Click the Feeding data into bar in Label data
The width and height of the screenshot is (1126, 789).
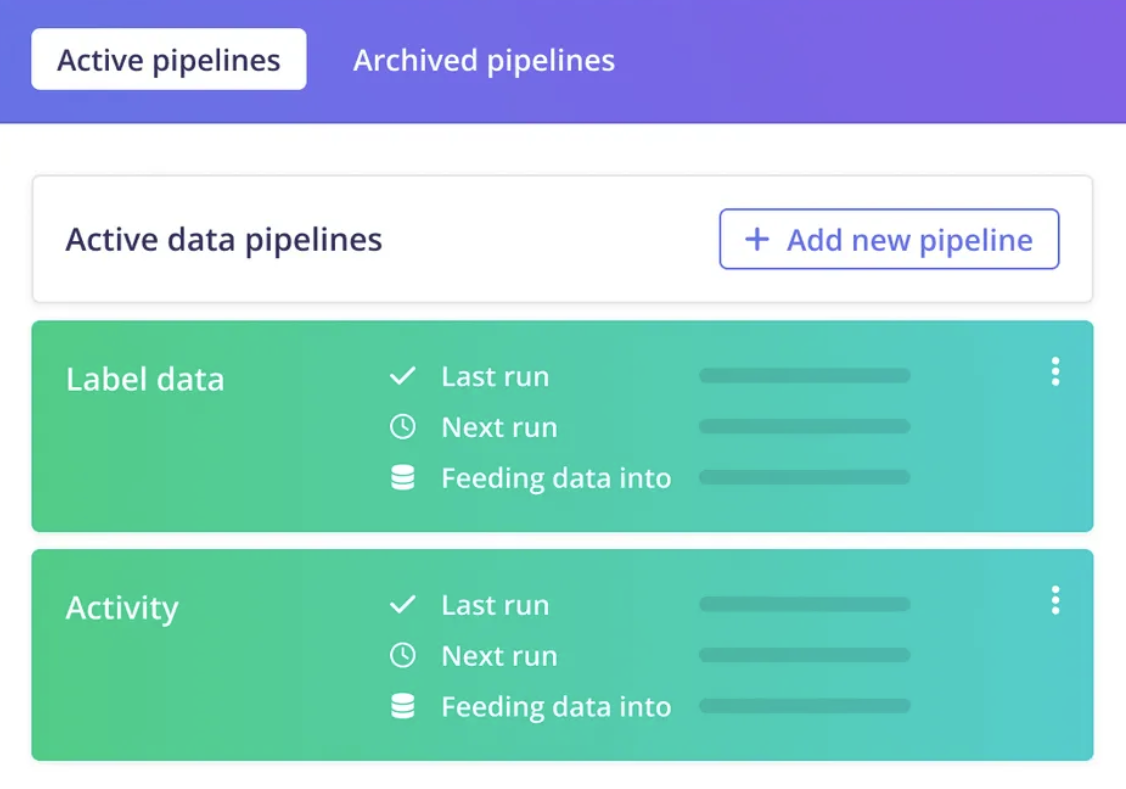(805, 477)
